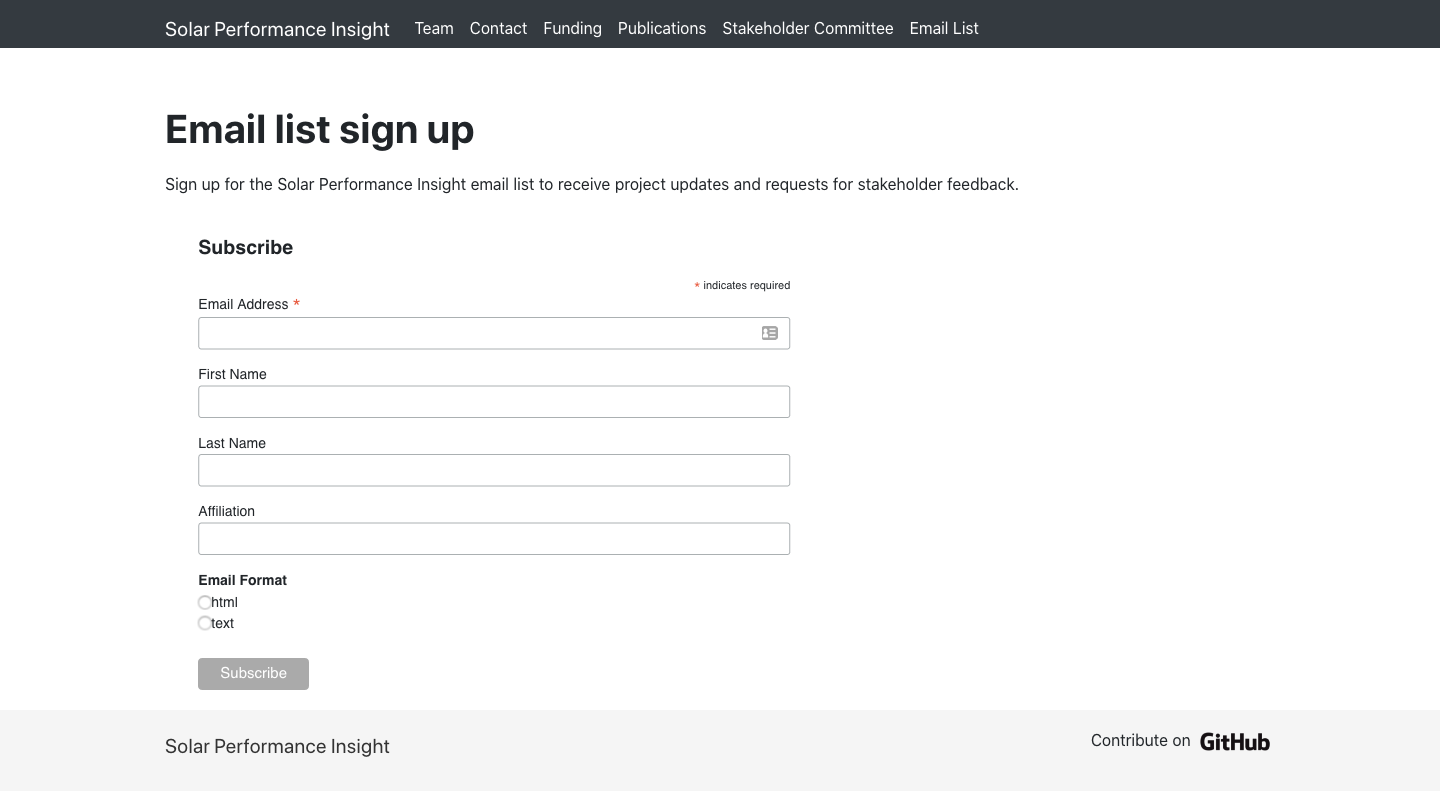Click the 'indicates required' note
The width and height of the screenshot is (1440, 791).
coord(742,285)
